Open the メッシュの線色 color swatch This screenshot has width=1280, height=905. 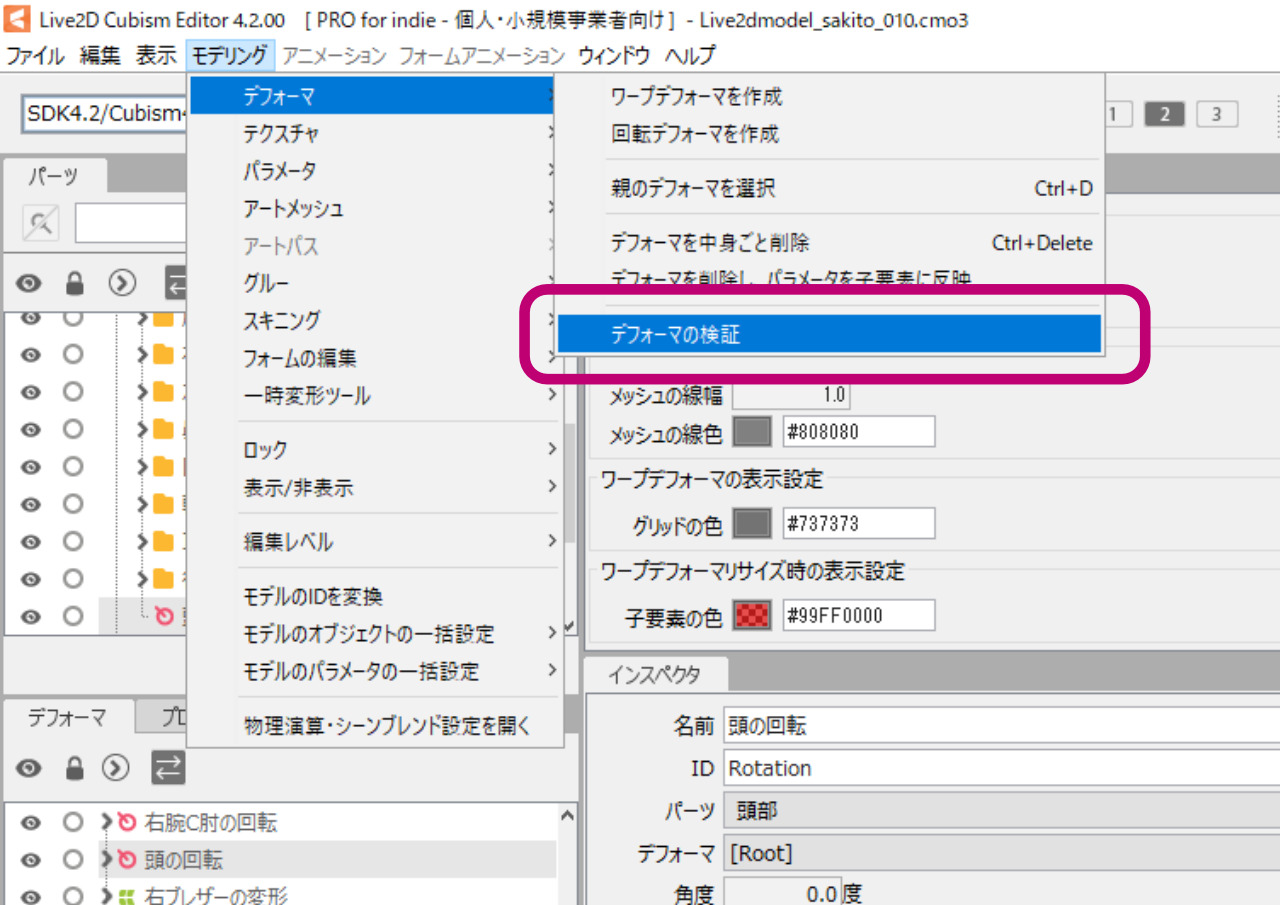(752, 432)
